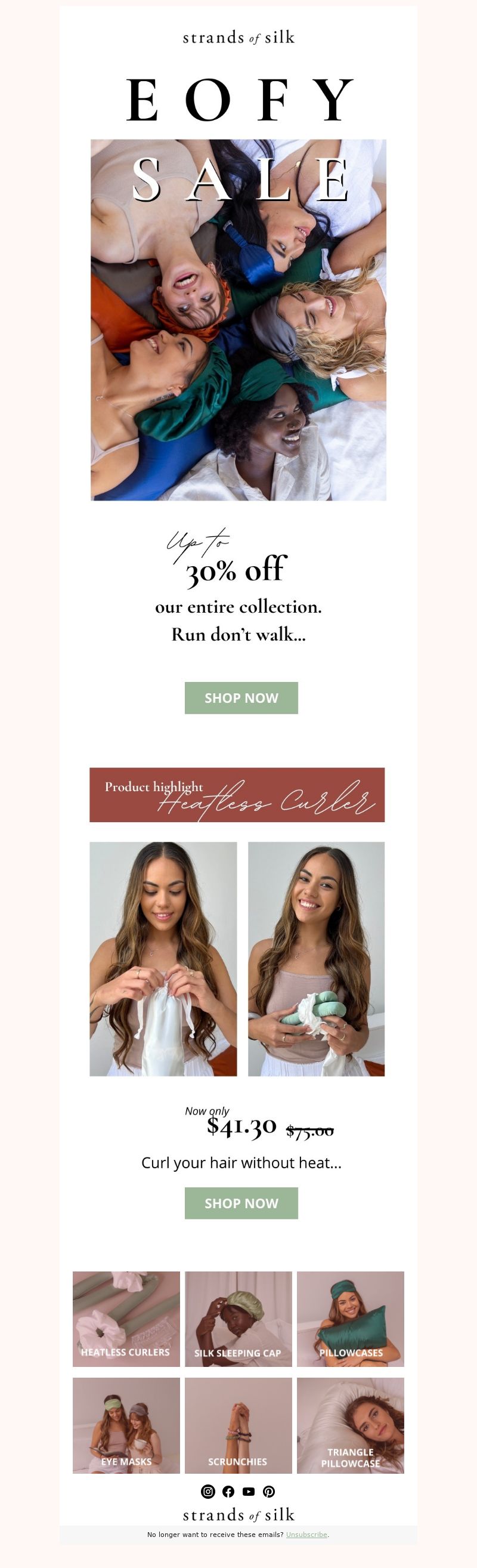Open the Scrunchies category tile

[x=238, y=1425]
